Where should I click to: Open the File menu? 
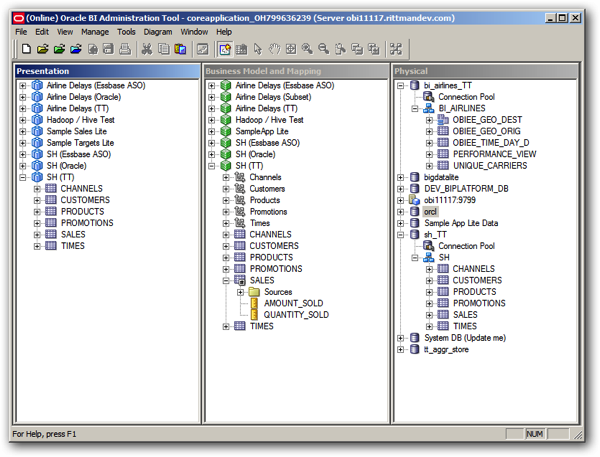click(x=21, y=32)
